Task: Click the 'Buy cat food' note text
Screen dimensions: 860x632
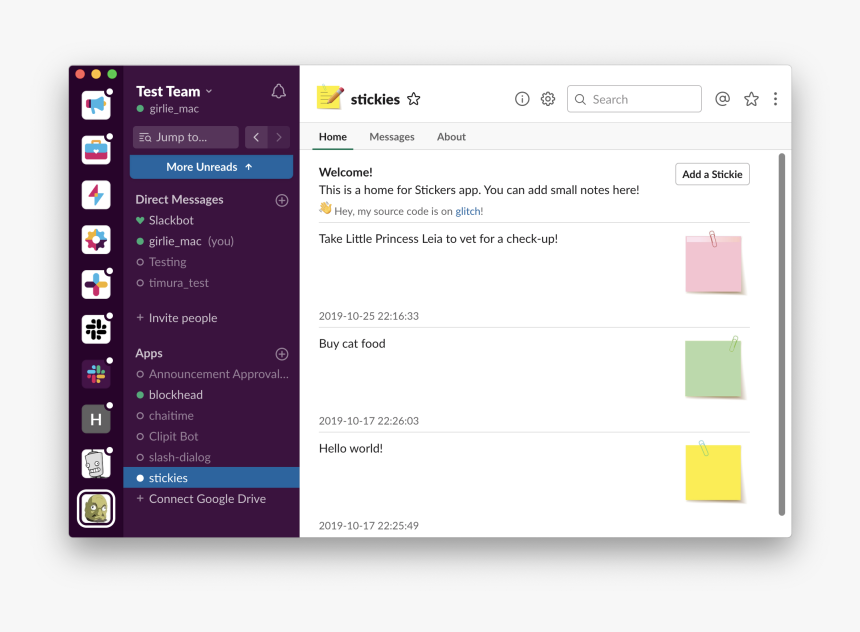Action: click(352, 343)
